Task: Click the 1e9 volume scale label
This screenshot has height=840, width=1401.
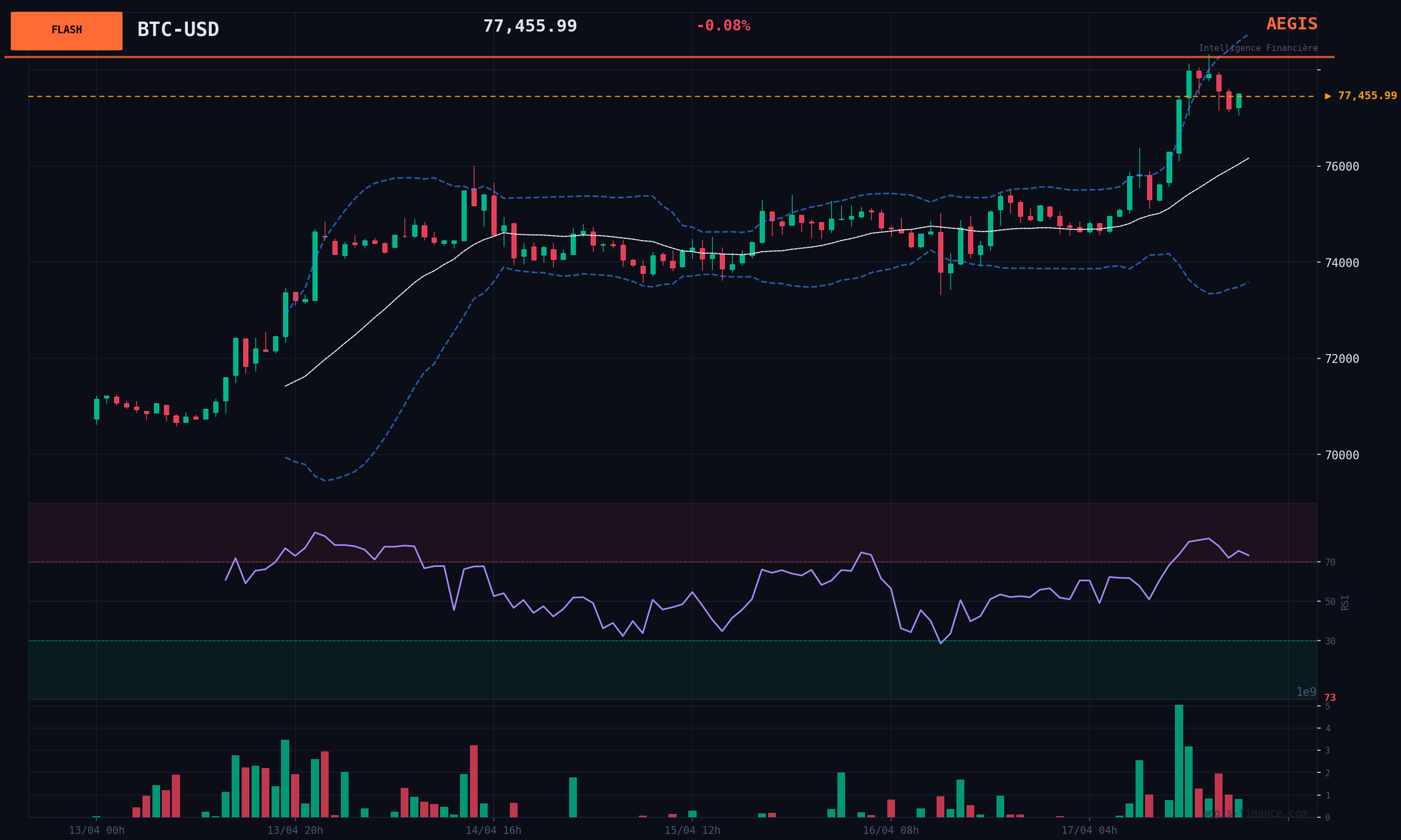Action: (x=1306, y=692)
